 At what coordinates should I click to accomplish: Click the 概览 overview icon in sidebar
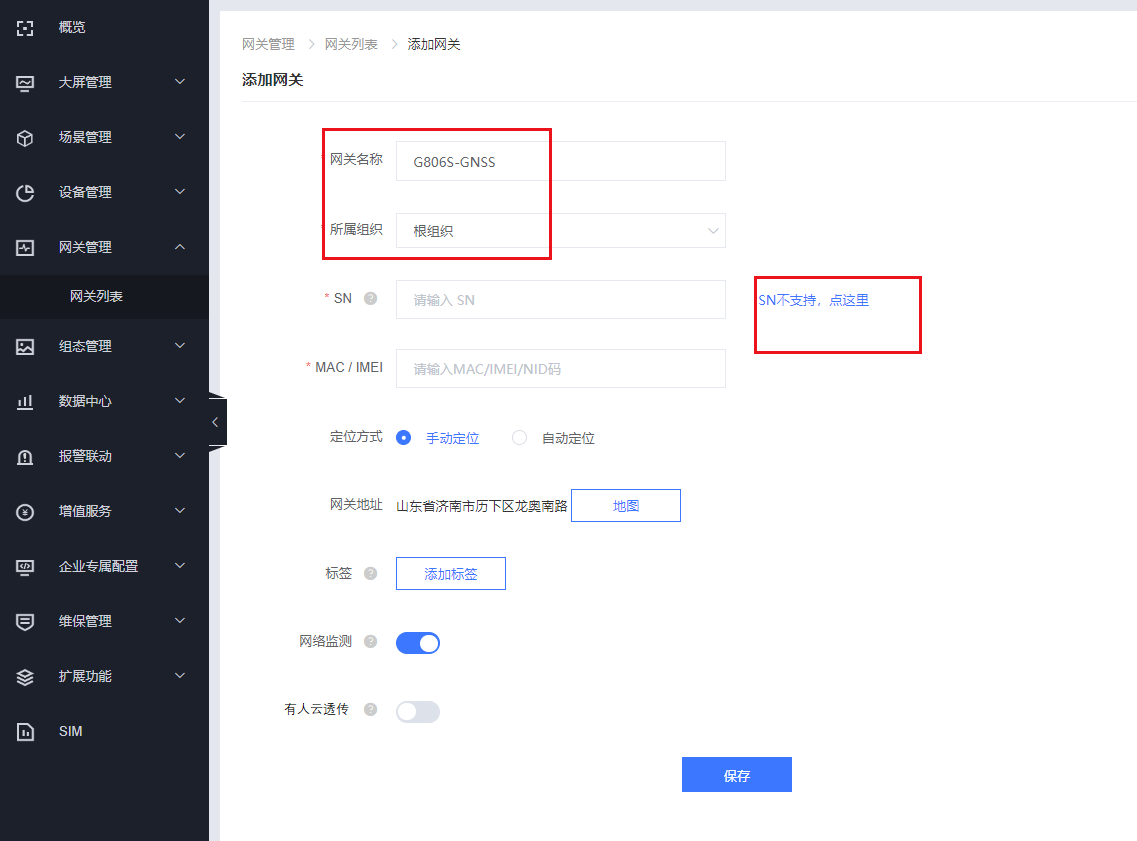(x=26, y=28)
